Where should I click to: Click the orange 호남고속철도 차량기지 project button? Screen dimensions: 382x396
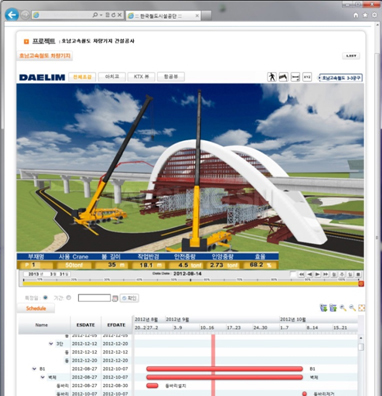click(45, 56)
